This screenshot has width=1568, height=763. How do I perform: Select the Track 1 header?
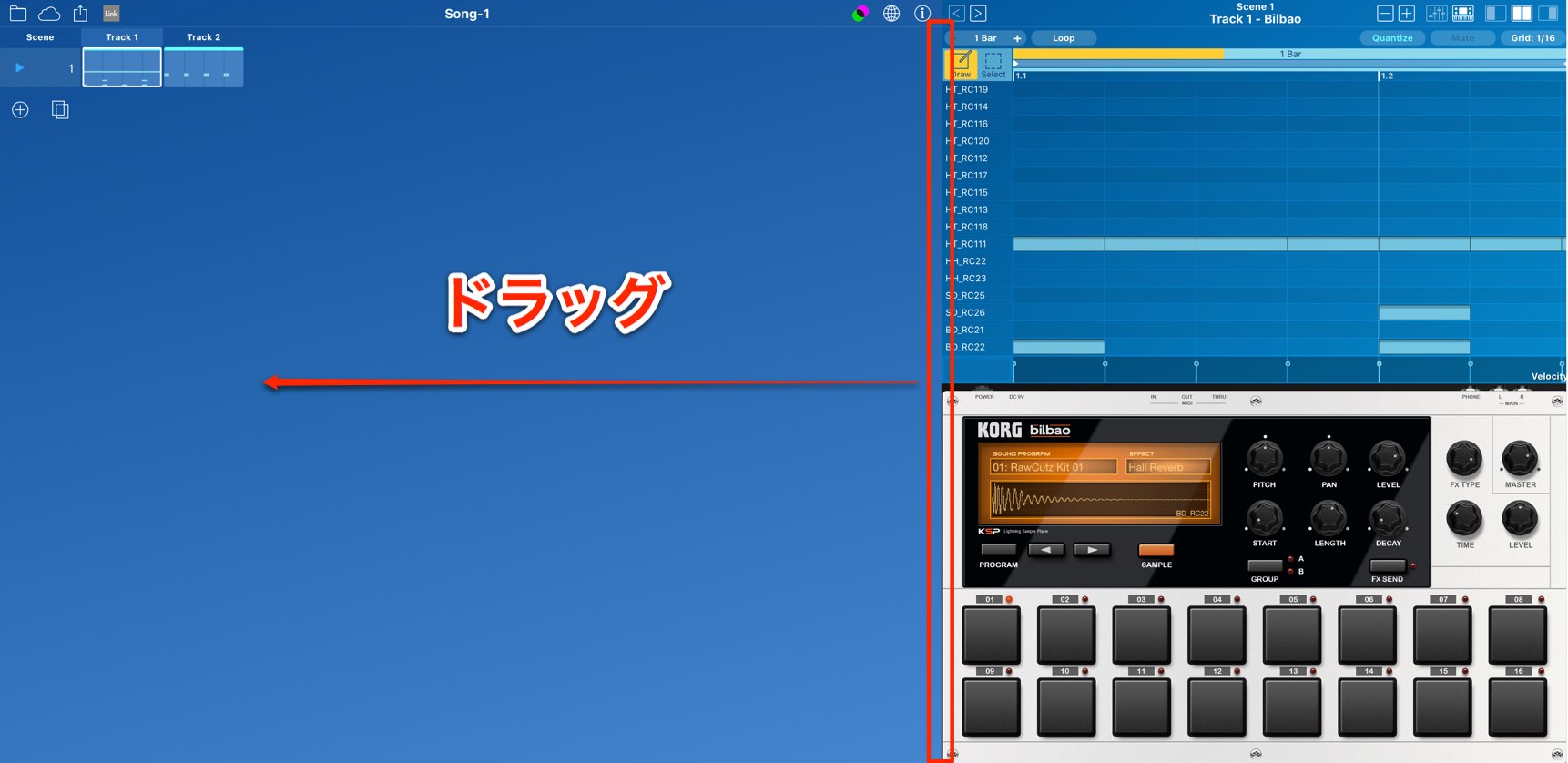[122, 37]
